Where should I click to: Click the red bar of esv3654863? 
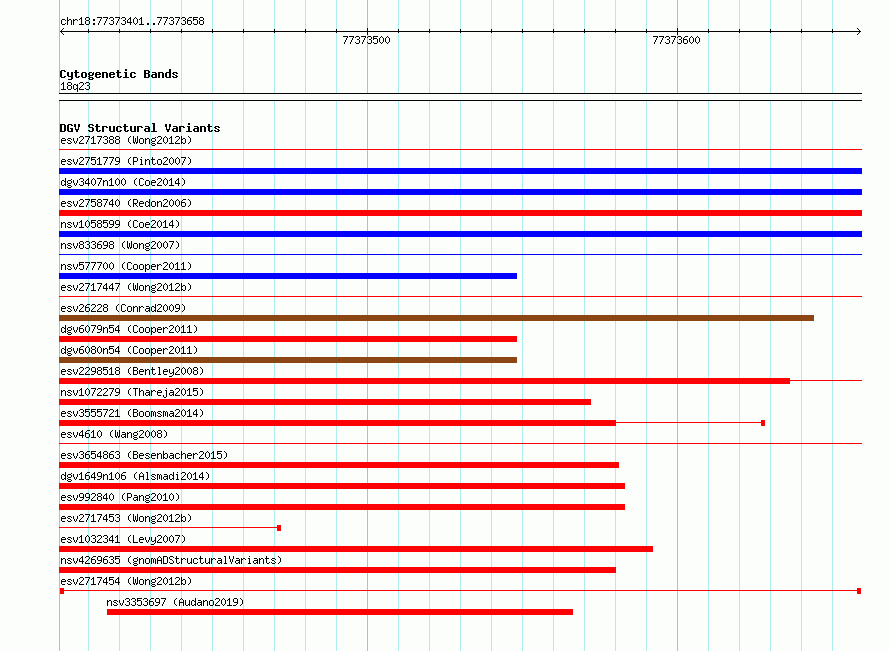click(339, 465)
